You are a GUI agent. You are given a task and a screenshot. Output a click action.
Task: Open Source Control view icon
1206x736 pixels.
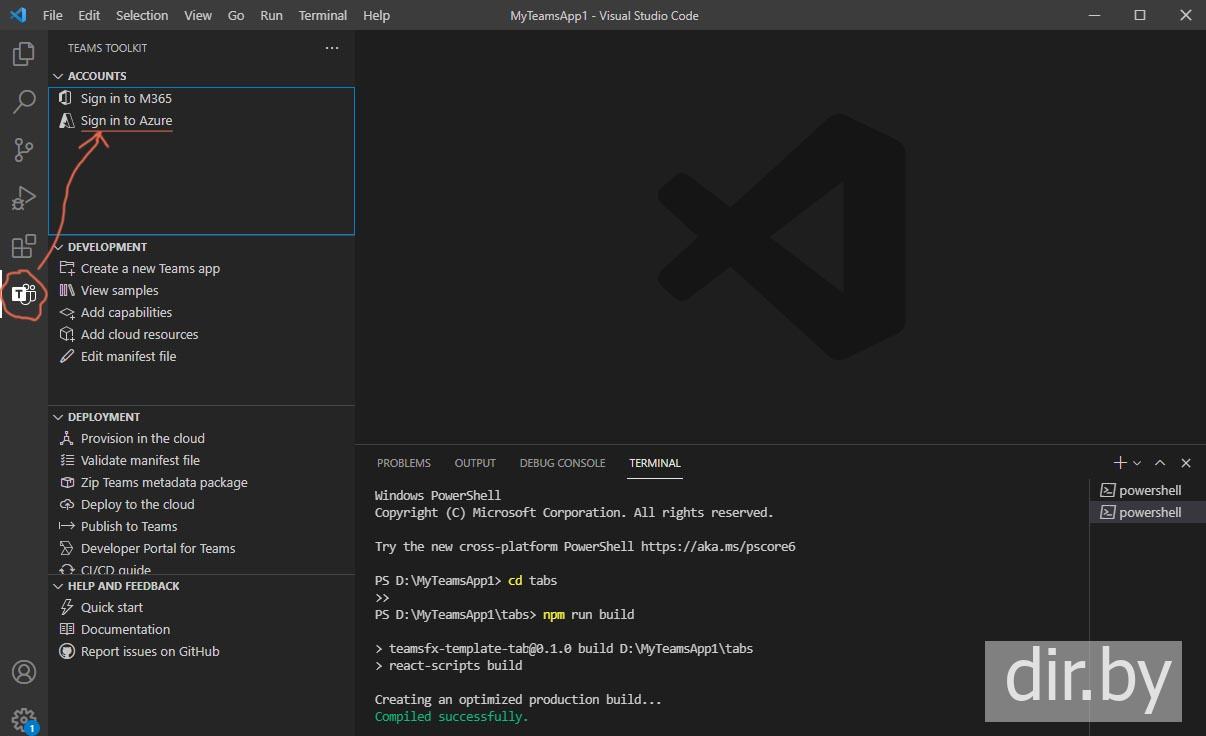click(23, 150)
